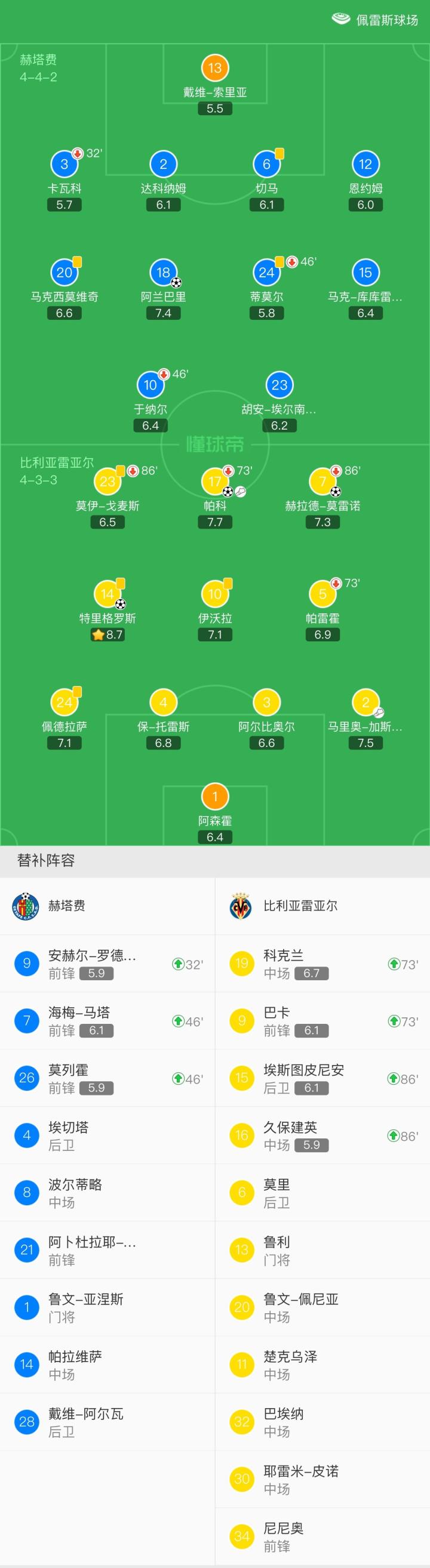Tap goalkeeper 阿森霍 number 1 badge
430x1568 pixels.
[215, 796]
